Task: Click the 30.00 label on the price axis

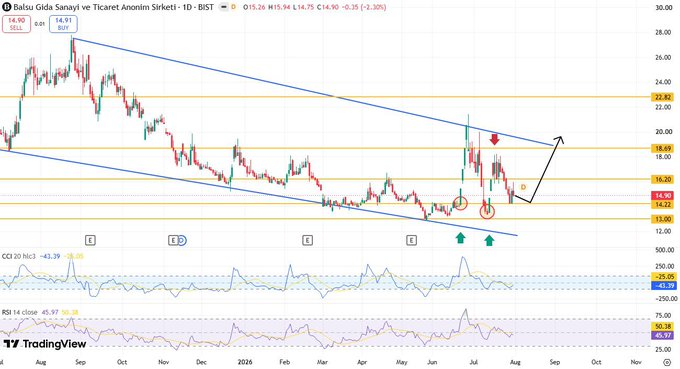Action: (664, 7)
